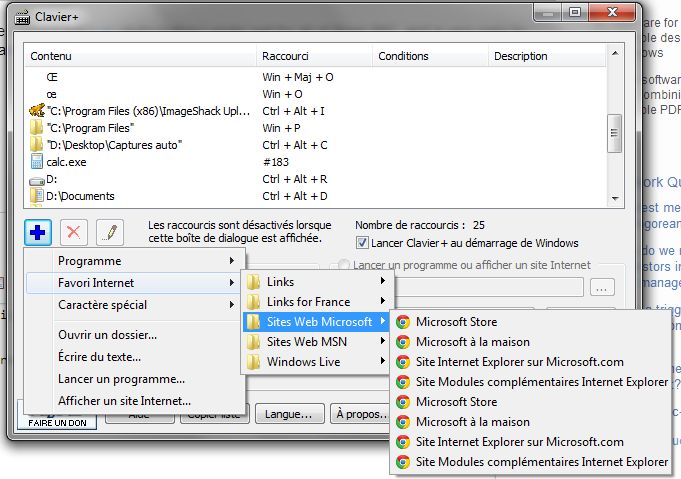Select the first Microsoft Store favorite
Viewport: 681px width, 479px height.
point(530,322)
